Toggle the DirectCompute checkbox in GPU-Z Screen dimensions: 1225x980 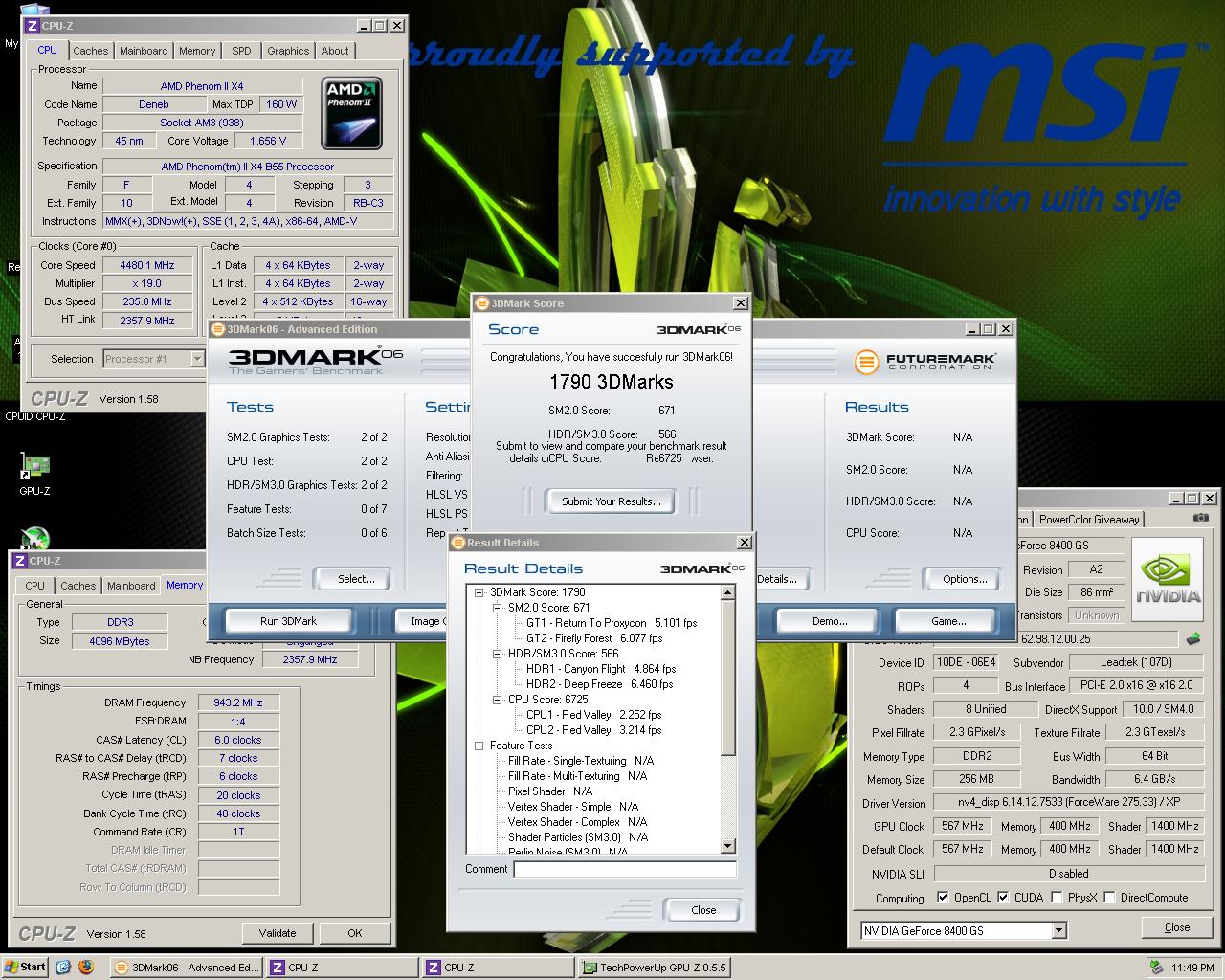1109,898
